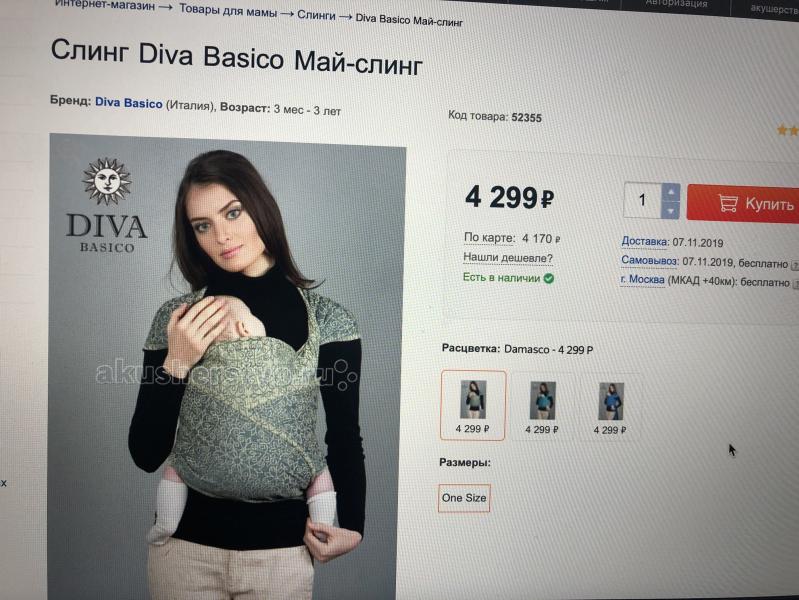
Task: Click the Нашли дешевле? link
Action: 508,258
